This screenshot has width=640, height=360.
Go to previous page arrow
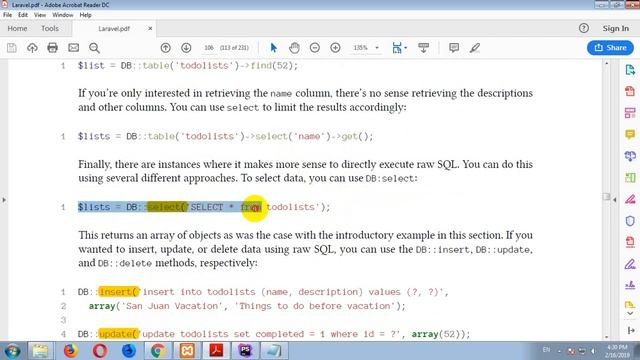(165, 48)
